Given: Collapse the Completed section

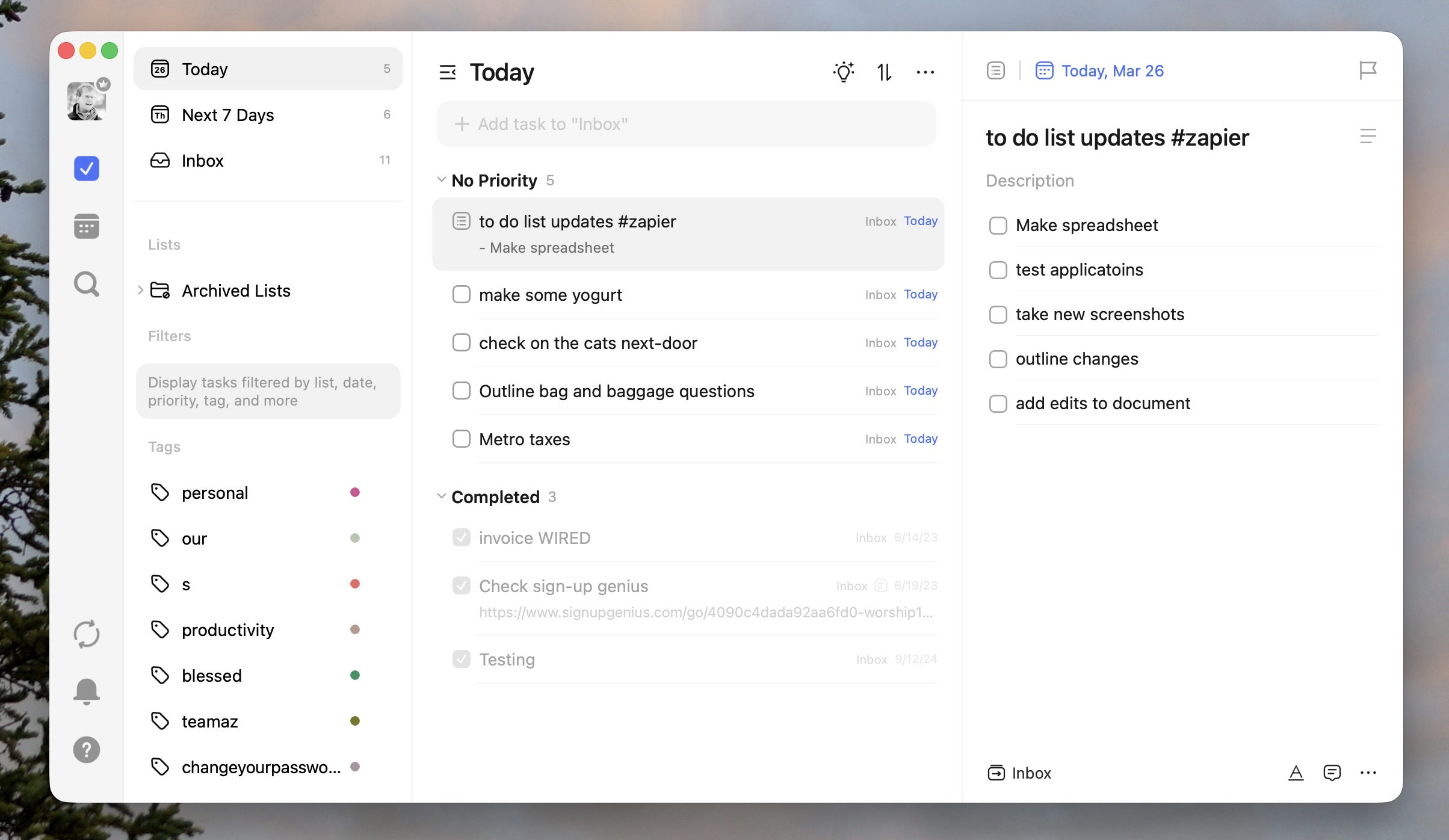Looking at the screenshot, I should click(x=441, y=497).
